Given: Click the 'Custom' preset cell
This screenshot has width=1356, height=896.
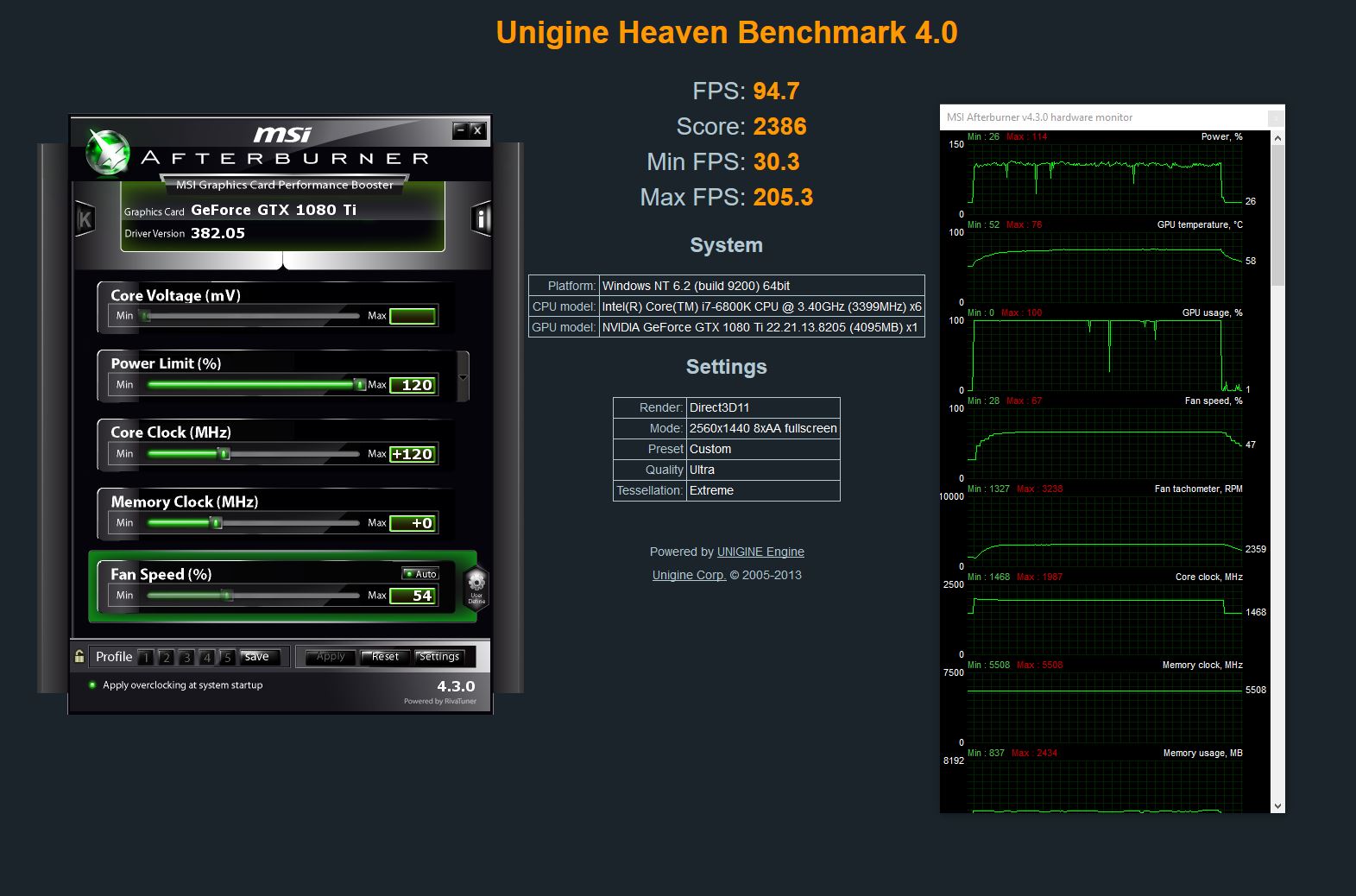Looking at the screenshot, I should [763, 449].
